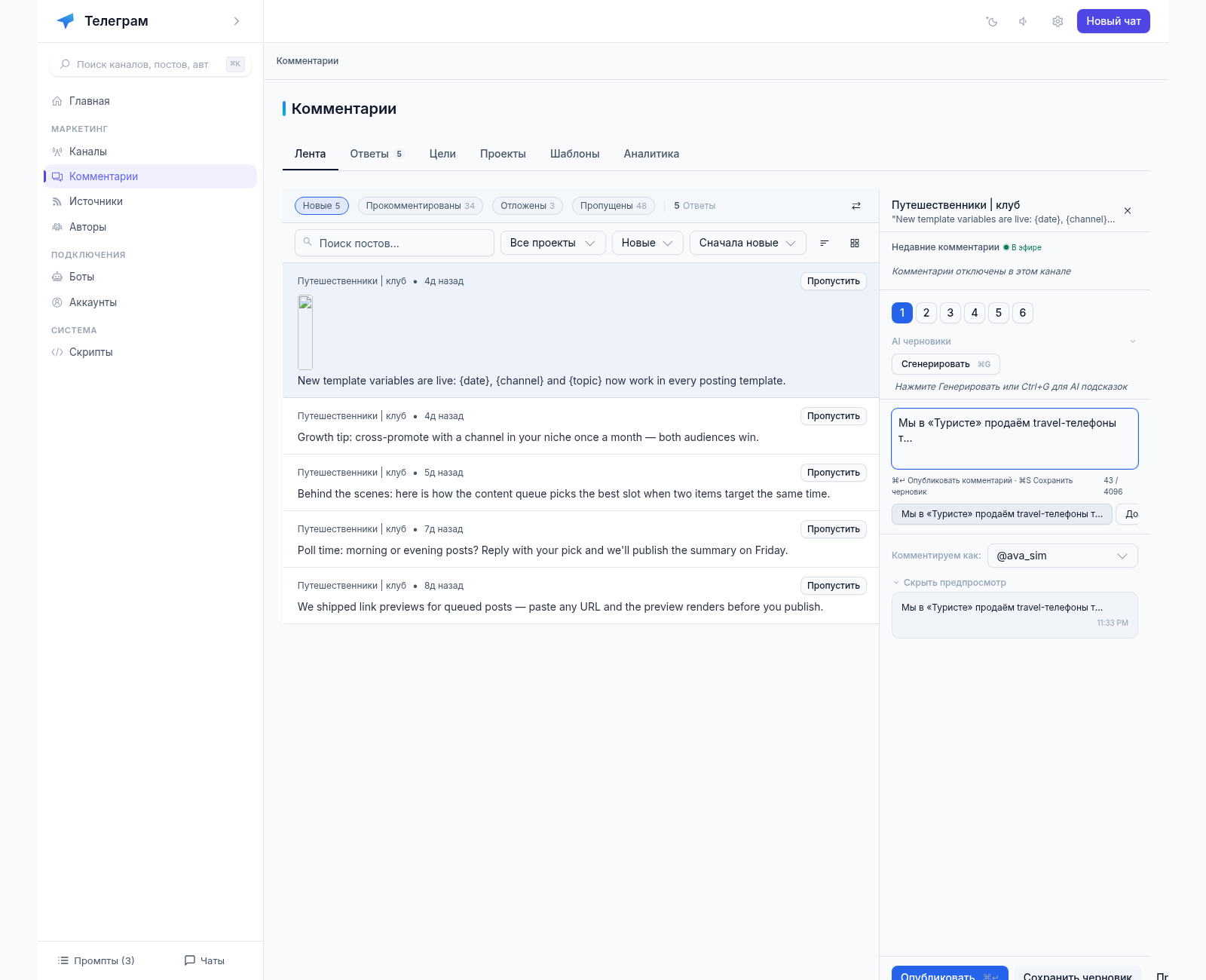The height and width of the screenshot is (980, 1206).
Task: Click swap arrows icon in filter bar
Action: (856, 206)
